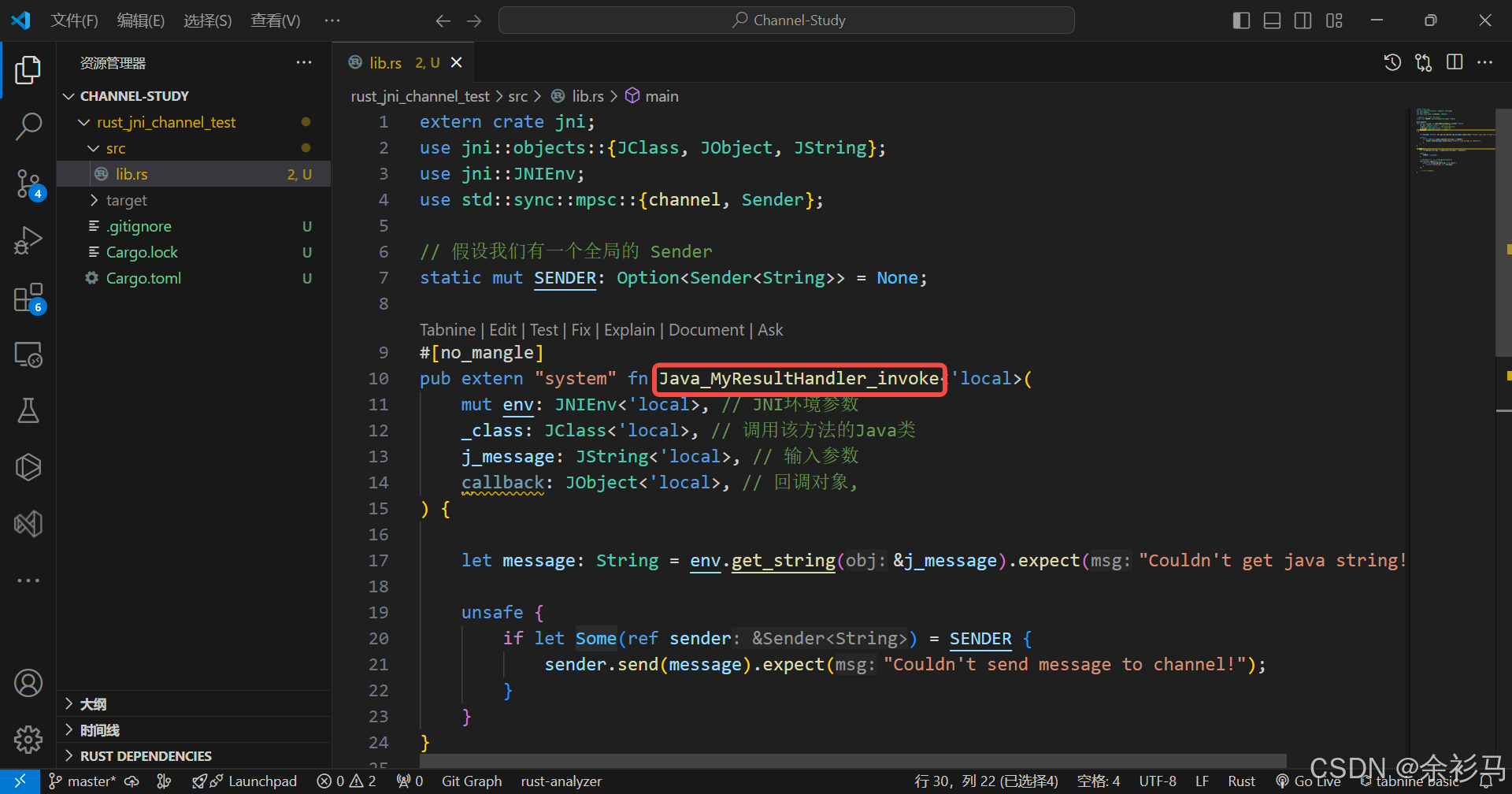Click rust-analyzer status item

coord(561,781)
